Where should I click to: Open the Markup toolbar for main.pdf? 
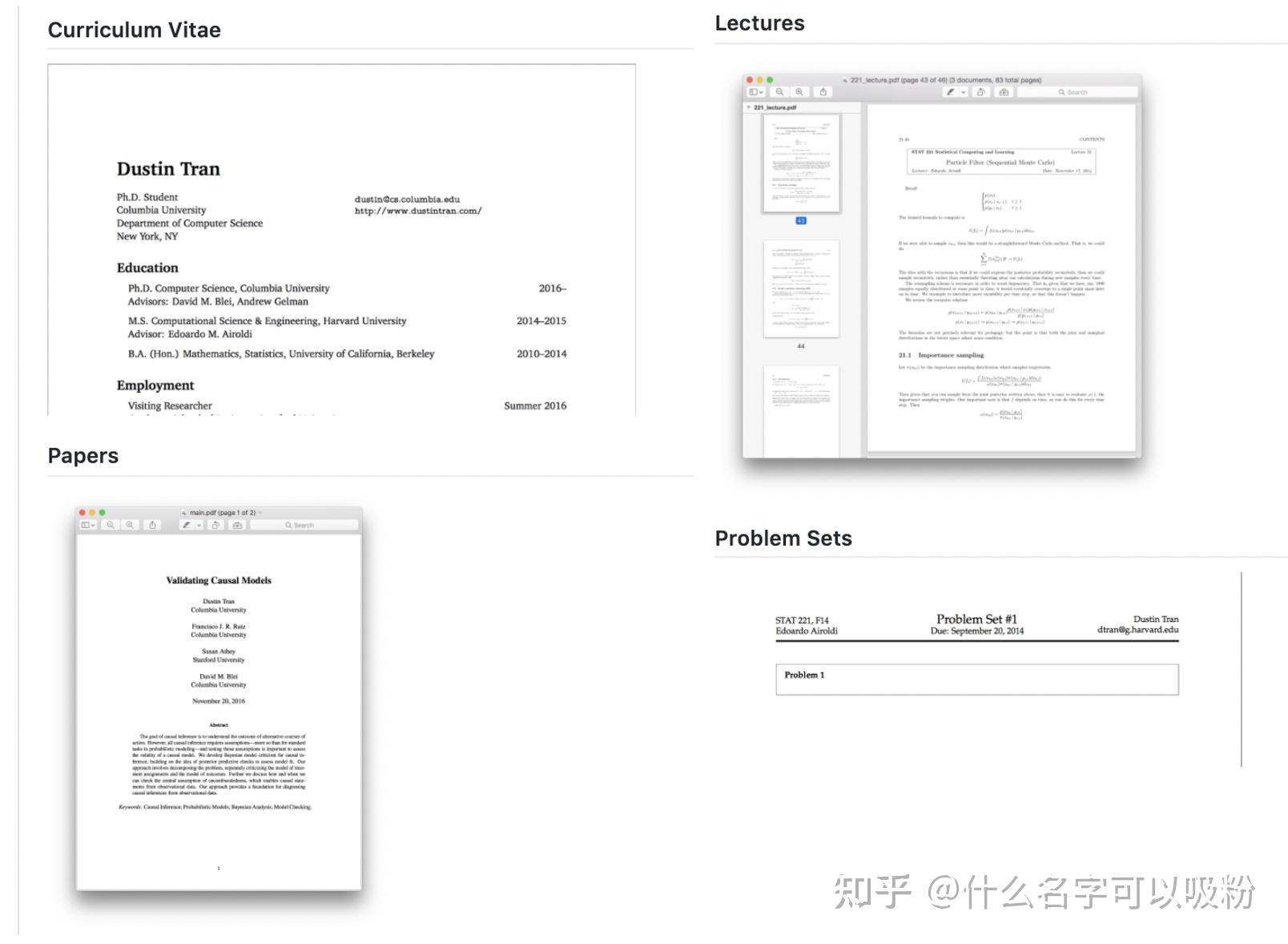[187, 525]
